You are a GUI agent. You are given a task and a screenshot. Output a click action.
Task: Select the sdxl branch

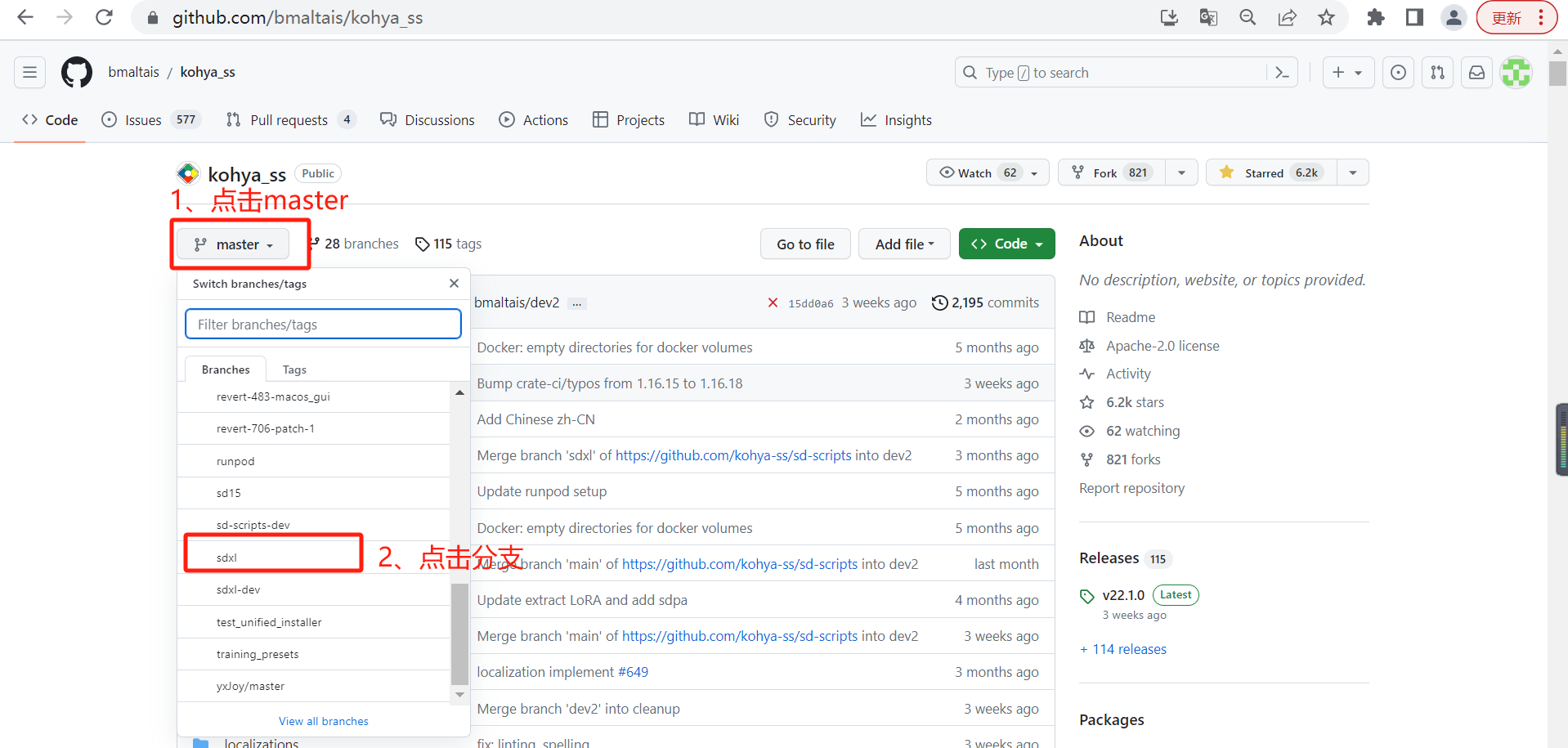(313, 558)
